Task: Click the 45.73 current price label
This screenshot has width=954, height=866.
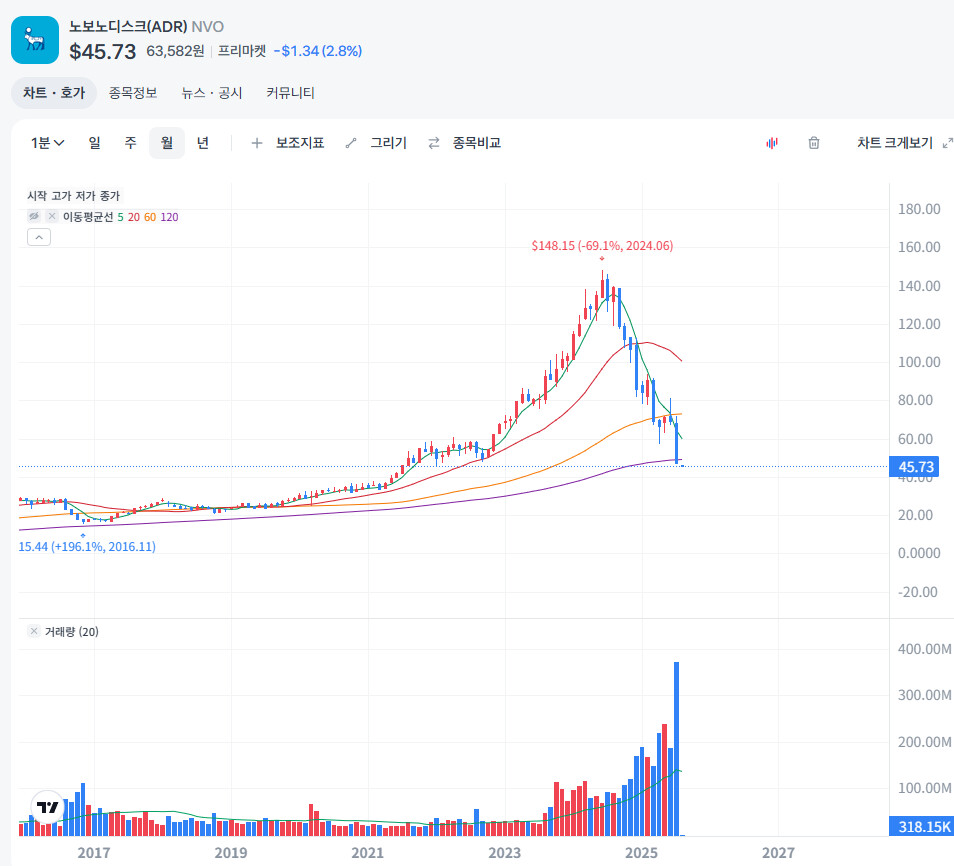Action: coord(916,467)
